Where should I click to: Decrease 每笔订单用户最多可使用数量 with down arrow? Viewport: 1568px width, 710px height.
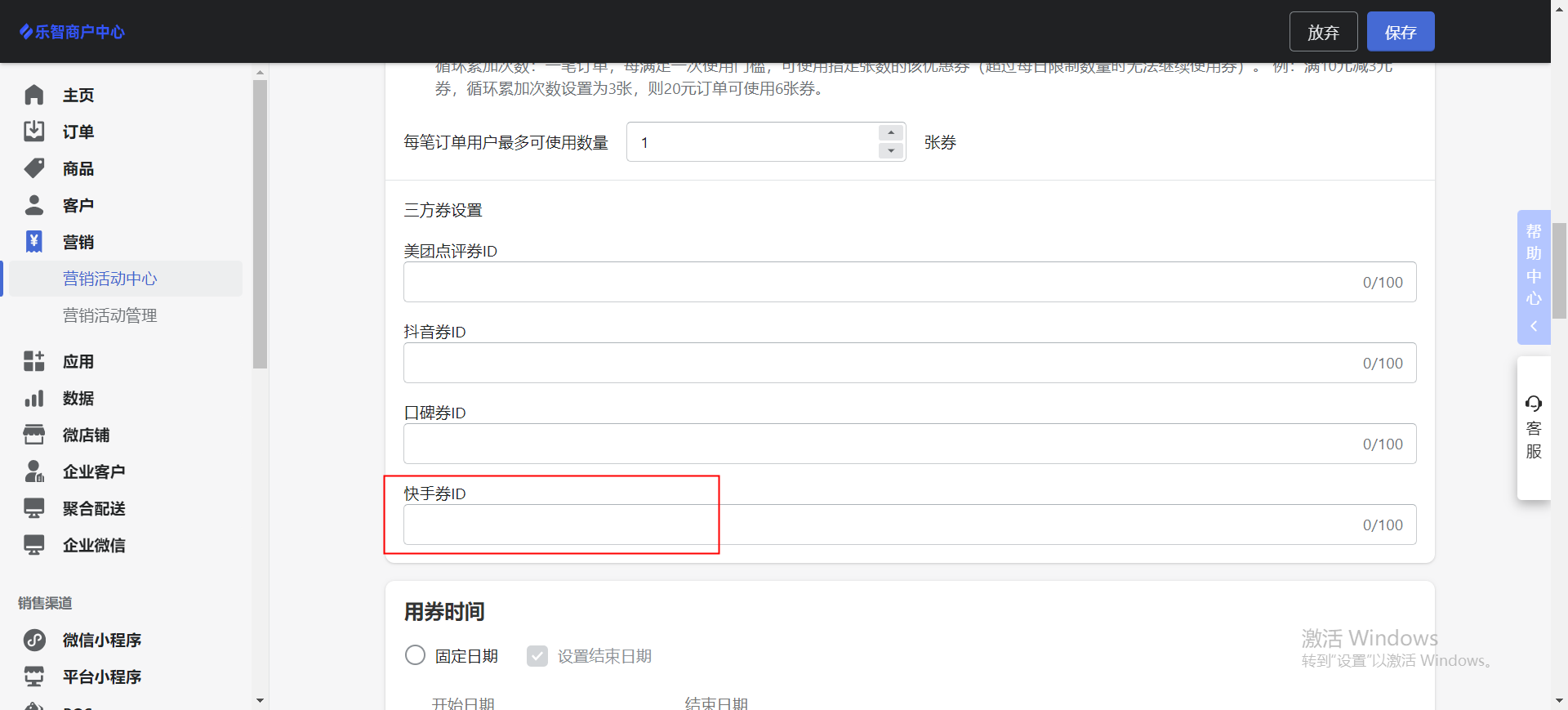[x=891, y=151]
